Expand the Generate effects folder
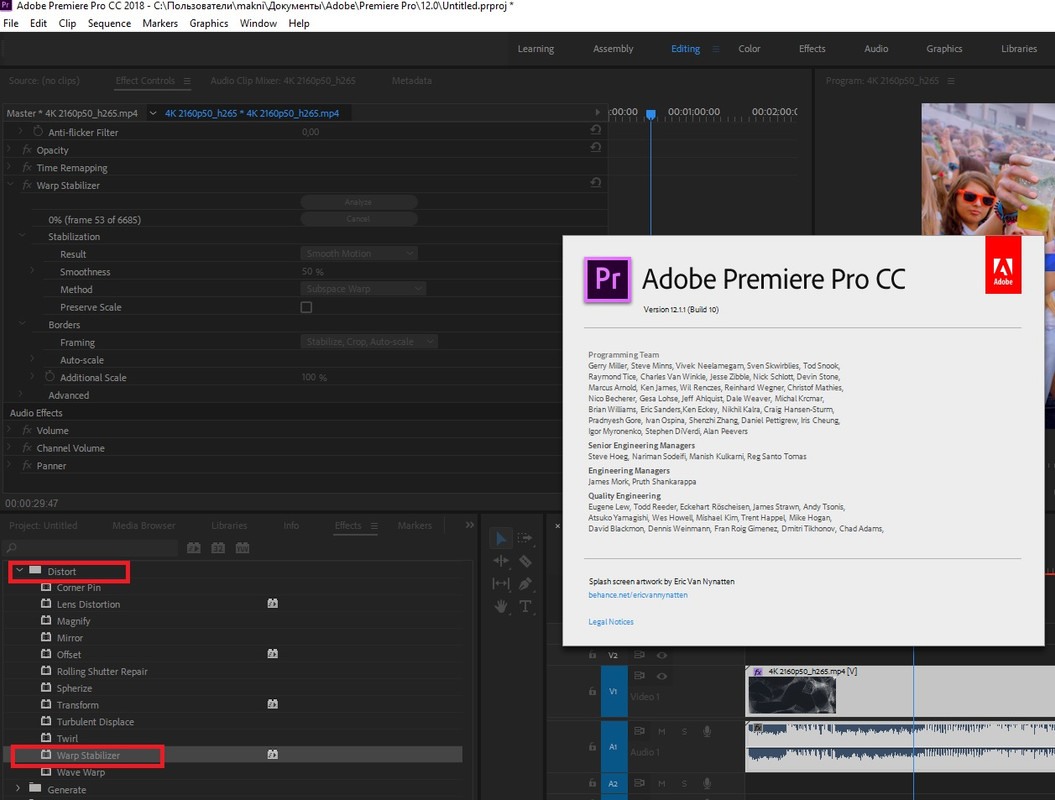Viewport: 1055px width, 800px height. (x=17, y=788)
